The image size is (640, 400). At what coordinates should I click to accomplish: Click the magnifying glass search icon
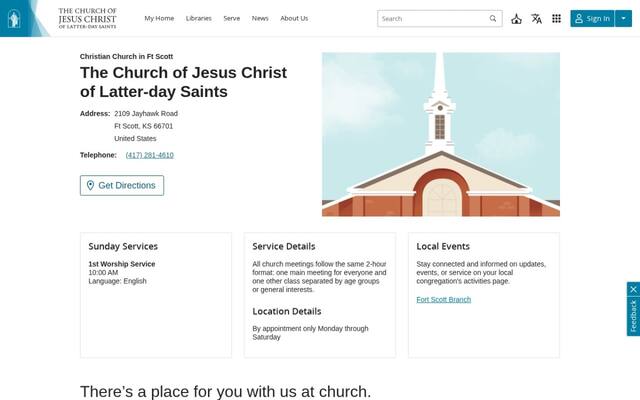(493, 19)
